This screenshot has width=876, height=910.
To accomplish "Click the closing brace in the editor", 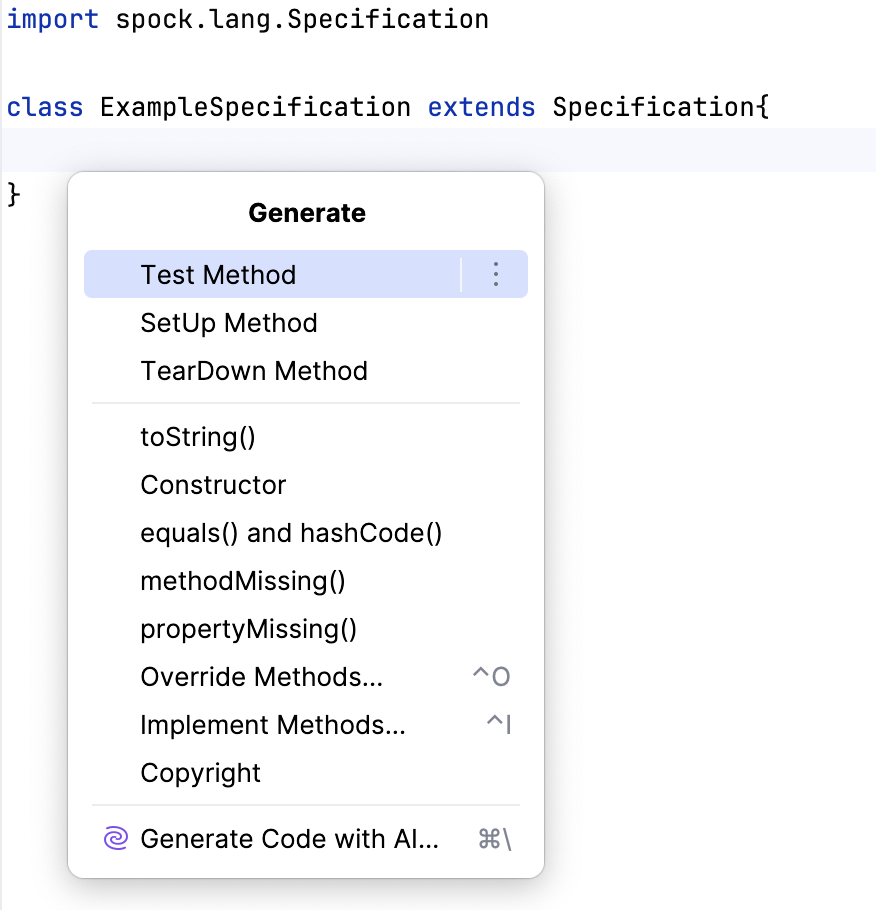I will (x=12, y=195).
